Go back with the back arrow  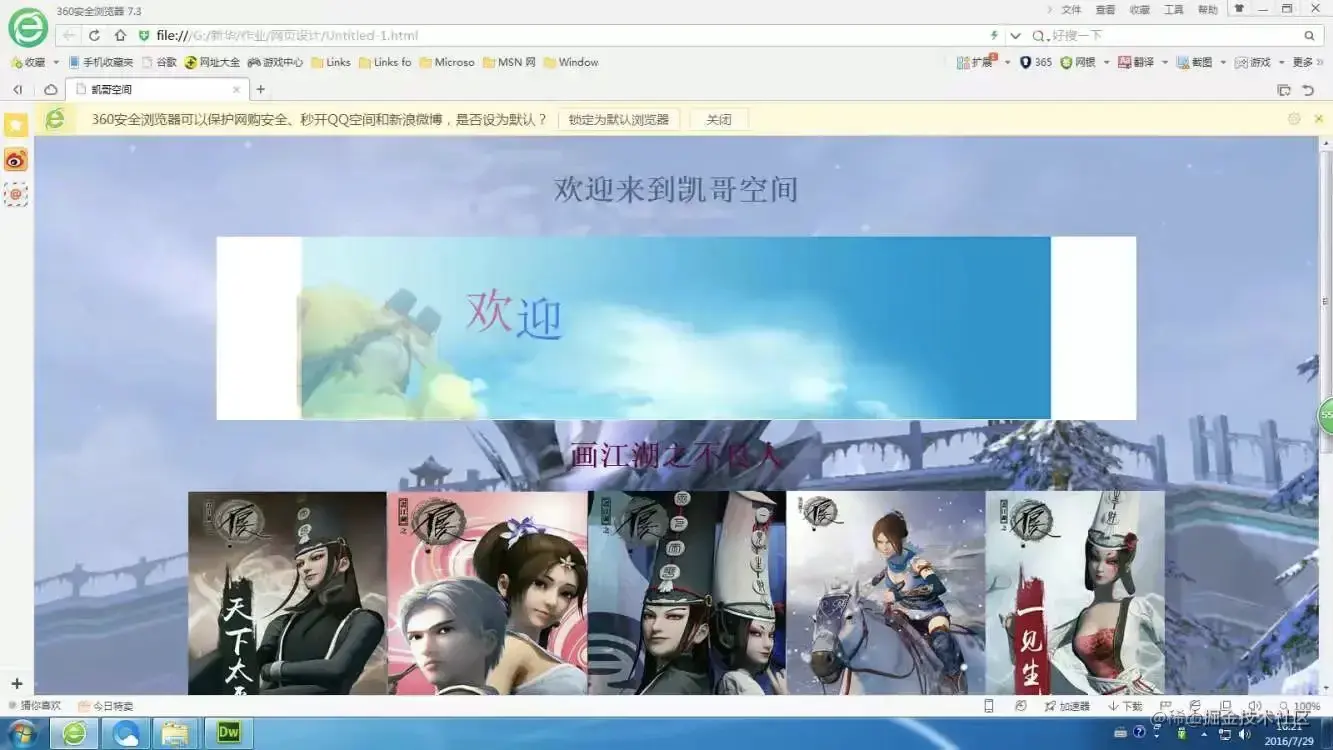click(x=68, y=35)
